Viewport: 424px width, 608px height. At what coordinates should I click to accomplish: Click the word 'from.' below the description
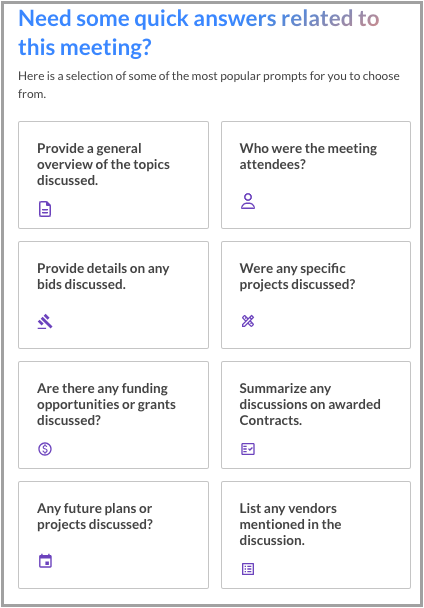click(x=32, y=94)
